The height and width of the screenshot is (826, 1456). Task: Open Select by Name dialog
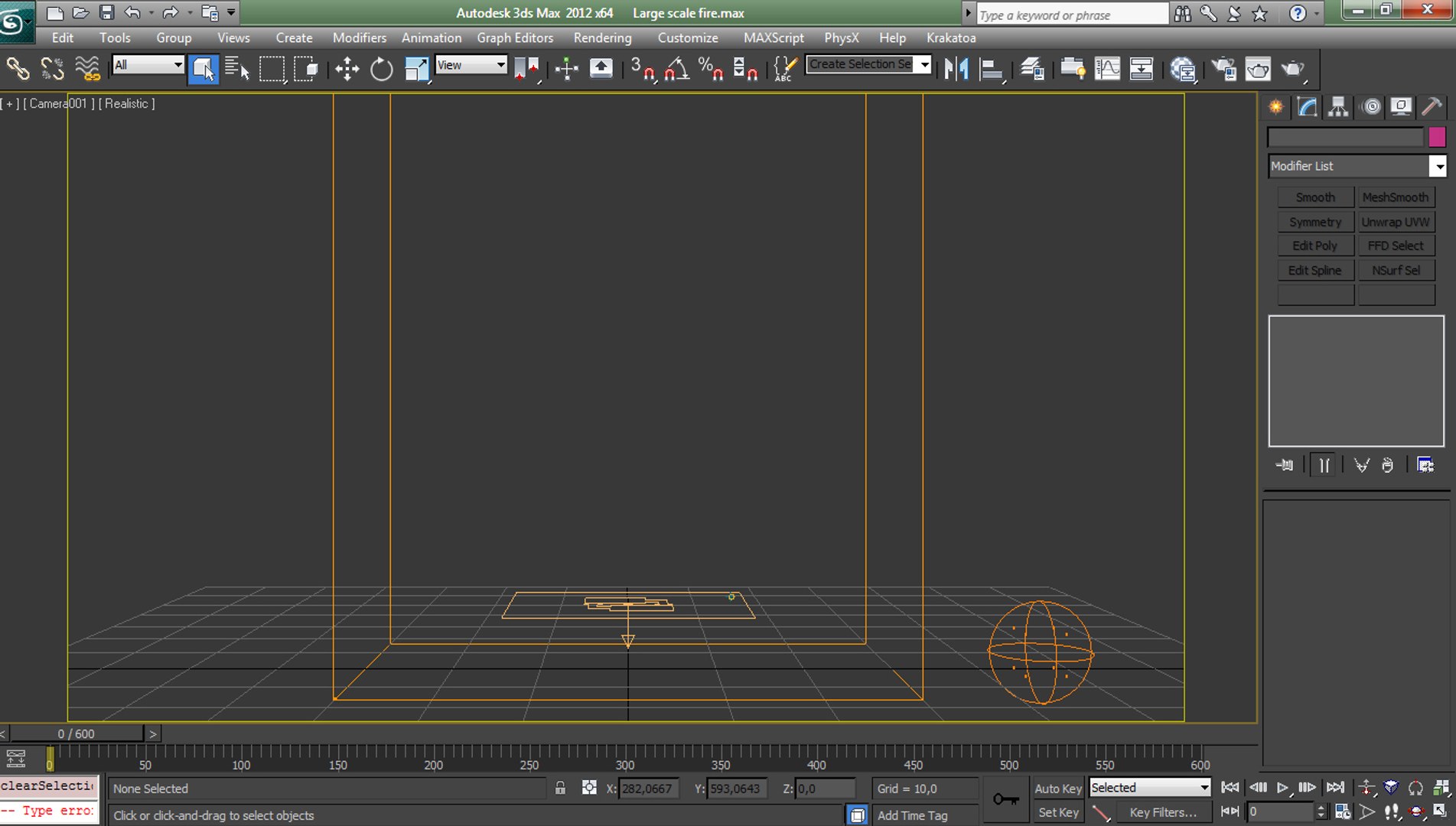tap(237, 69)
